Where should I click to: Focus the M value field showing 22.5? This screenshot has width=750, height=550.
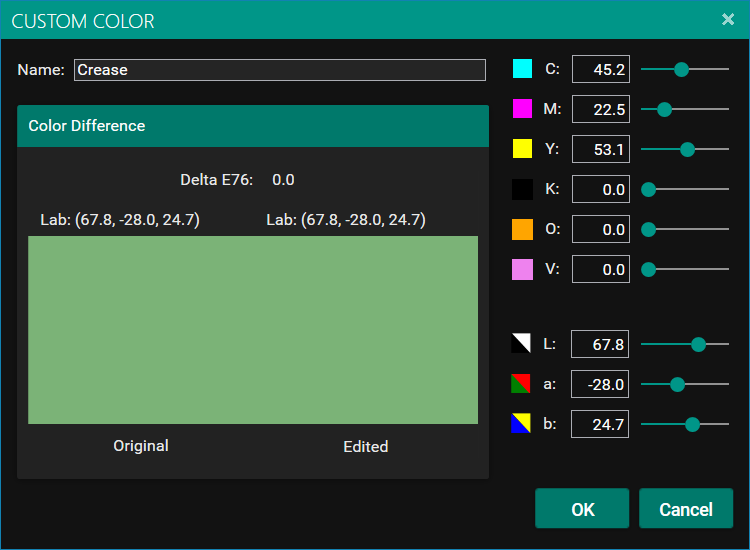coord(600,109)
